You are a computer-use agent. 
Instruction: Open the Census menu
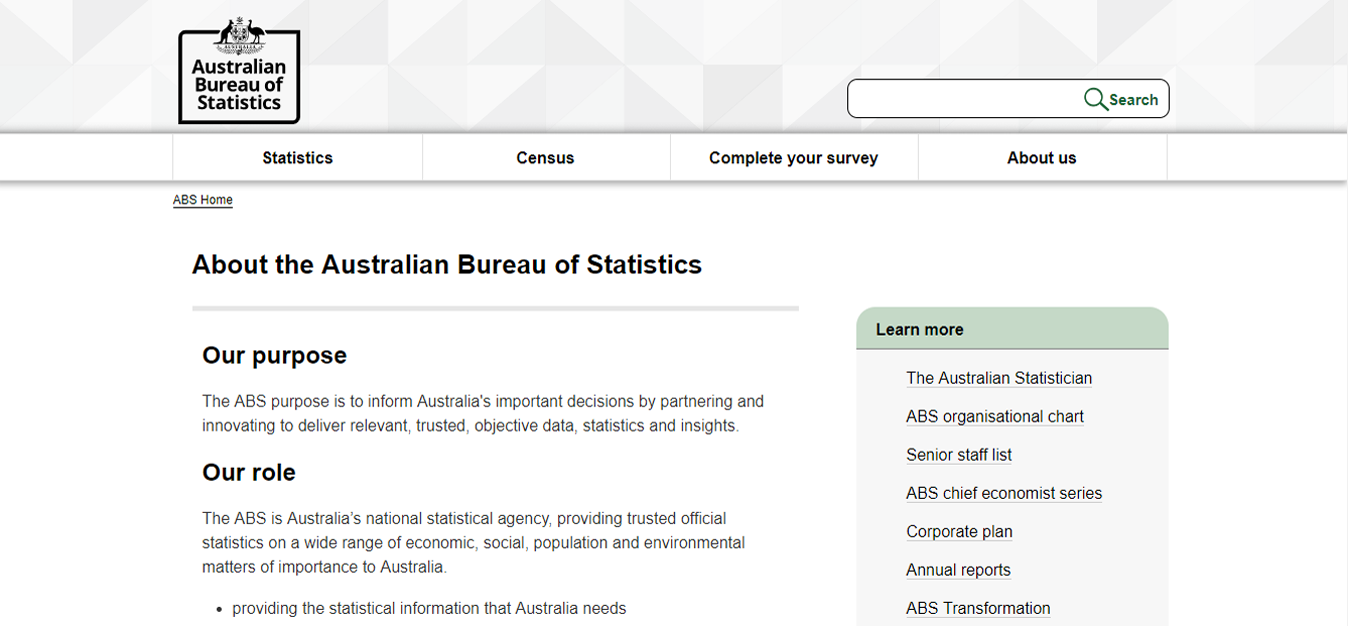click(x=545, y=158)
